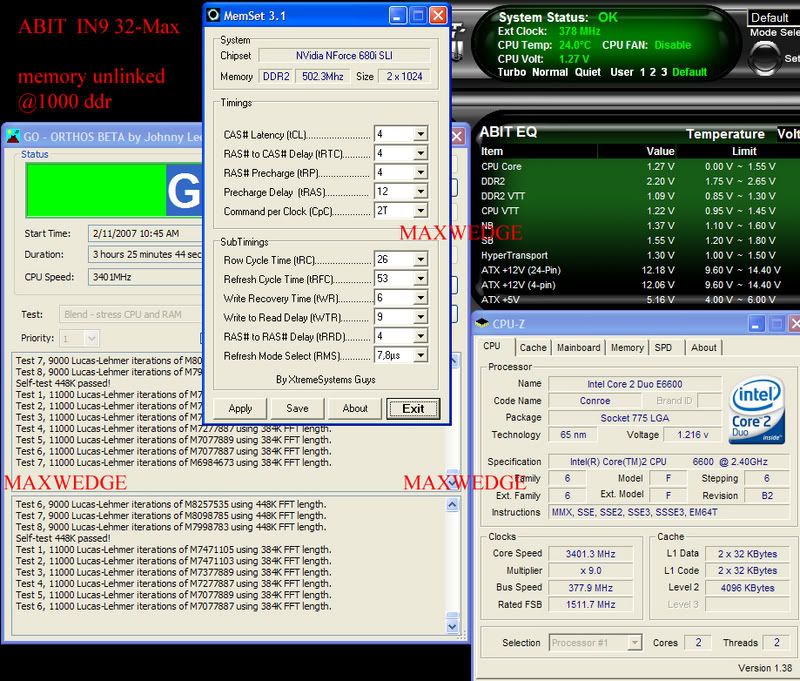800x681 pixels.
Task: Select the SPD tab
Action: [663, 348]
